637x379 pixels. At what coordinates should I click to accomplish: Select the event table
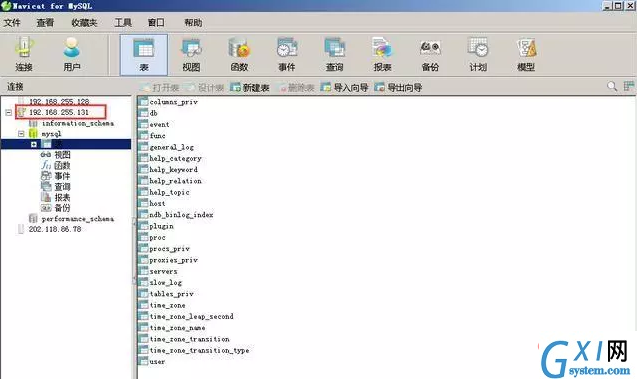click(159, 124)
